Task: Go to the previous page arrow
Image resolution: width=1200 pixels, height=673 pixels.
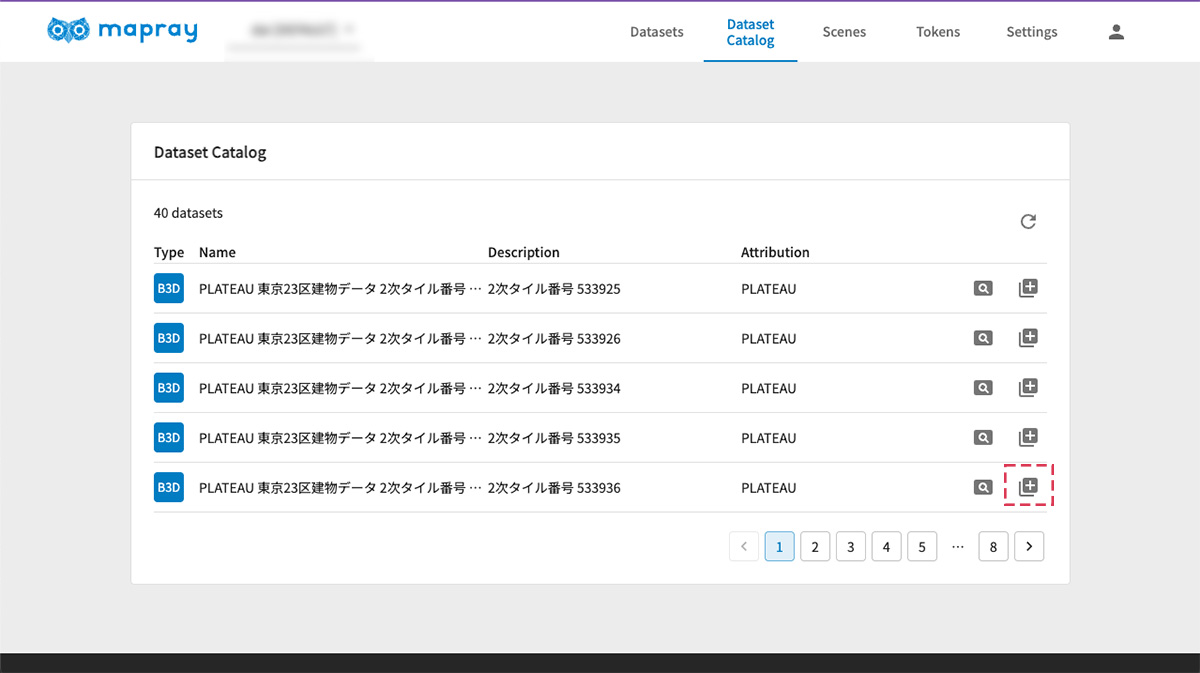Action: [x=744, y=547]
